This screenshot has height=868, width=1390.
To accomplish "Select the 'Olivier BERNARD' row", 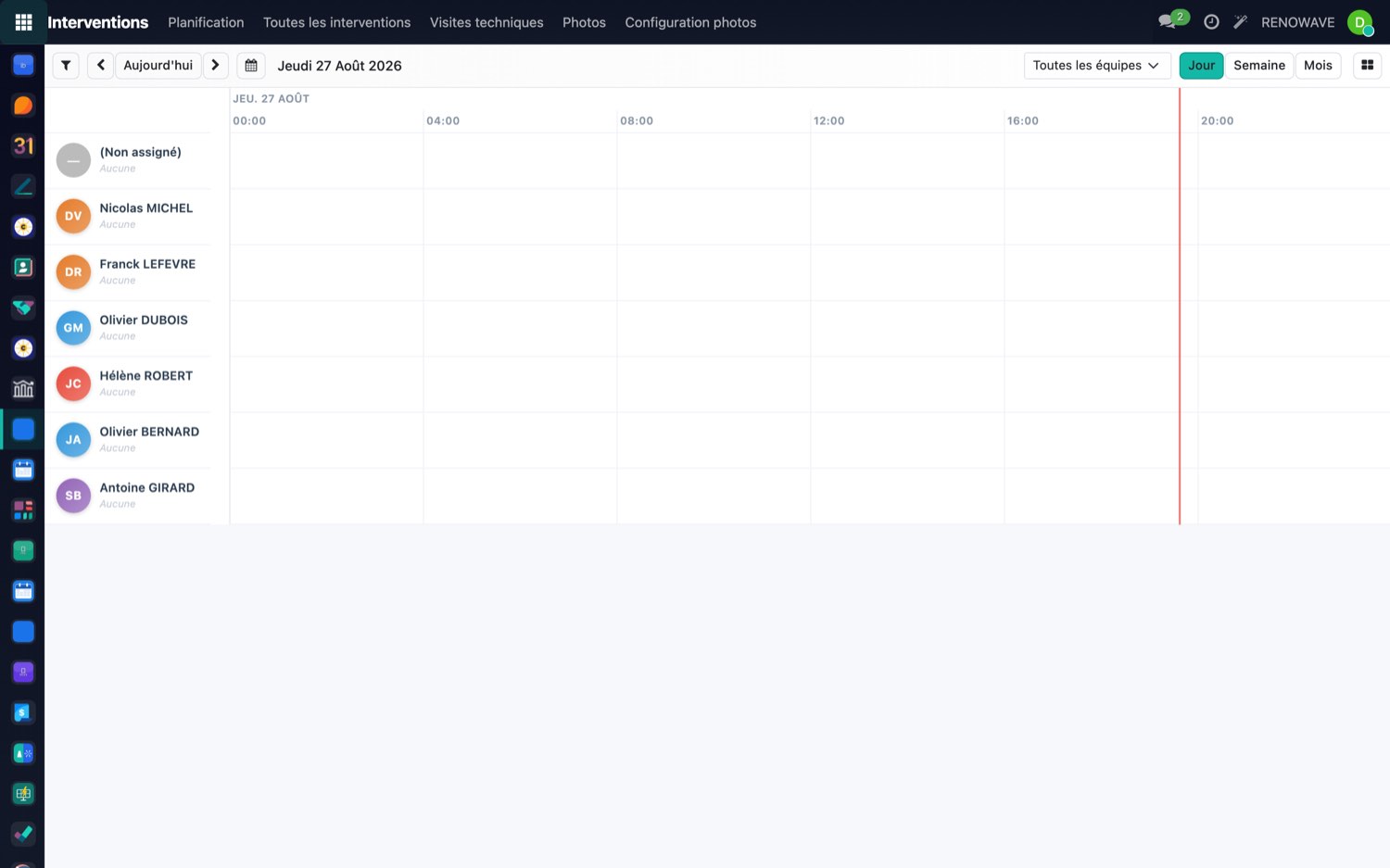I will (128, 440).
